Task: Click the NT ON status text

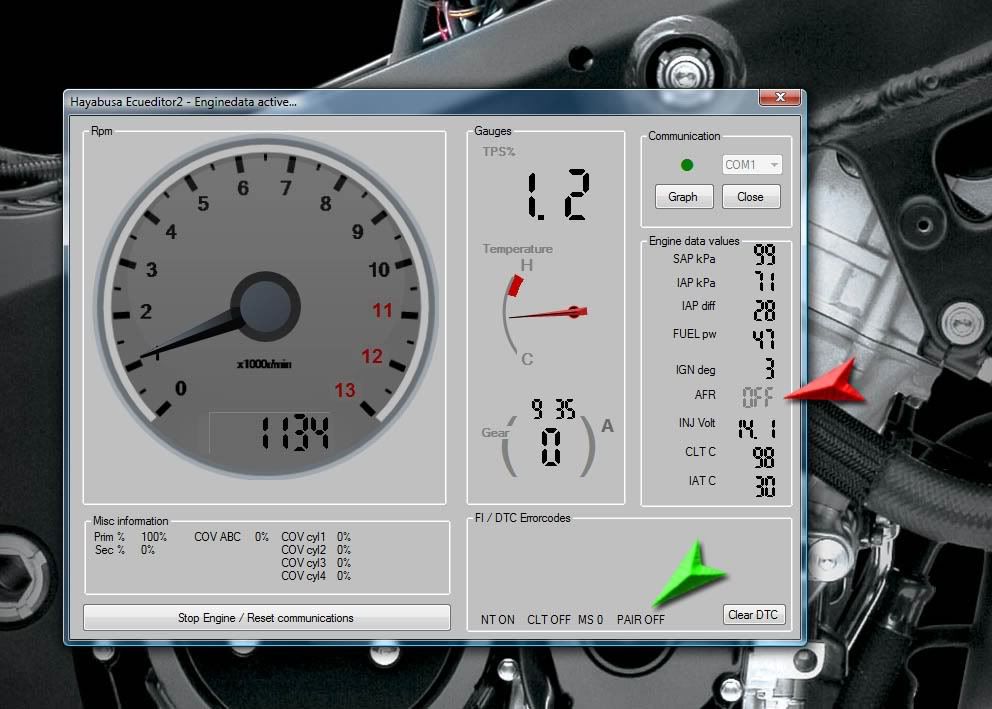Action: click(497, 620)
